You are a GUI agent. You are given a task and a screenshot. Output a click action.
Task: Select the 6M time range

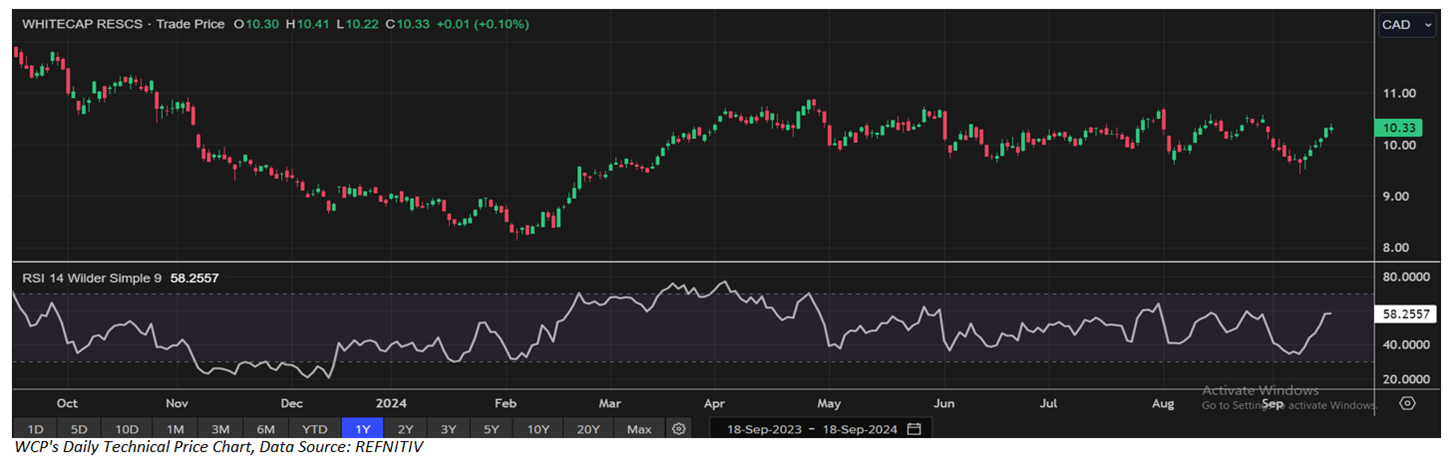266,429
